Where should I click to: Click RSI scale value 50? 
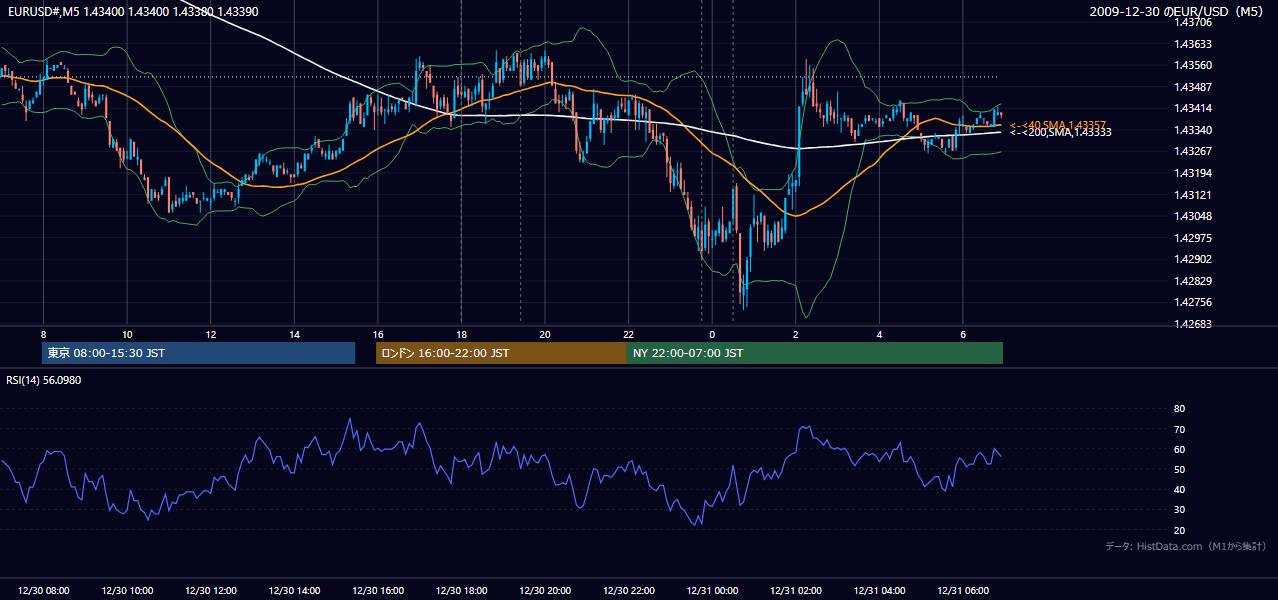tap(1179, 470)
